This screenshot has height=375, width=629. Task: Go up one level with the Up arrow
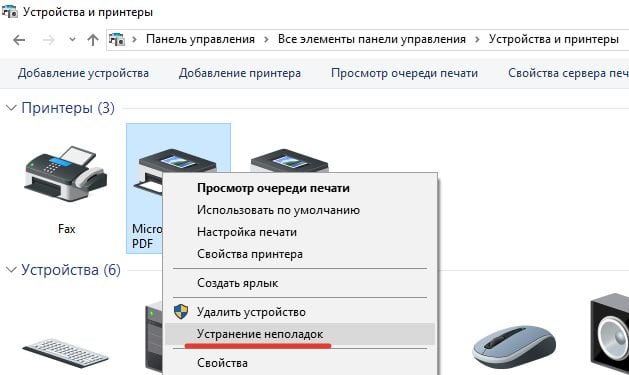[x=93, y=39]
